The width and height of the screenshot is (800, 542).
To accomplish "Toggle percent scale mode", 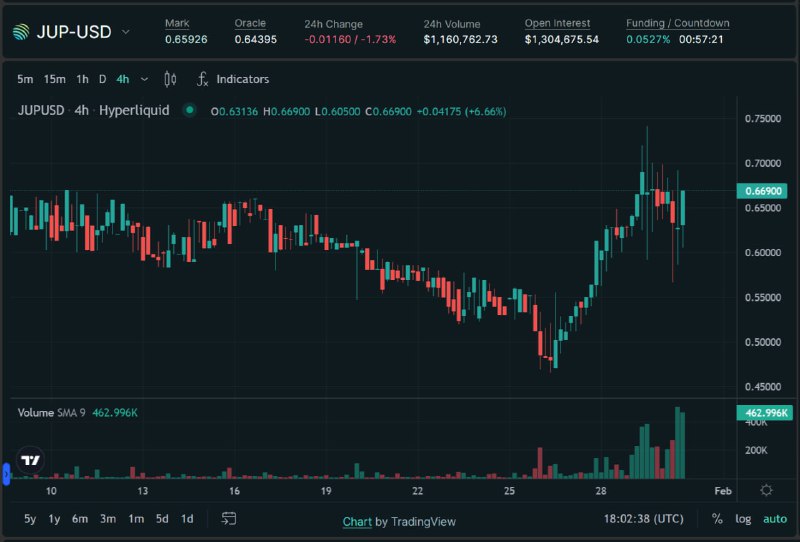I will (717, 519).
